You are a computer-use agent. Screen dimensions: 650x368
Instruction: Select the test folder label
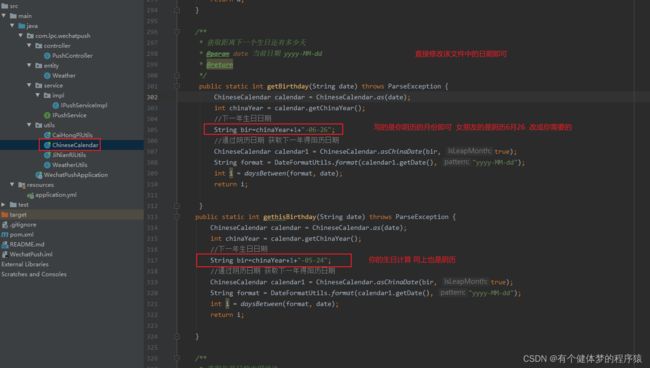[23, 205]
